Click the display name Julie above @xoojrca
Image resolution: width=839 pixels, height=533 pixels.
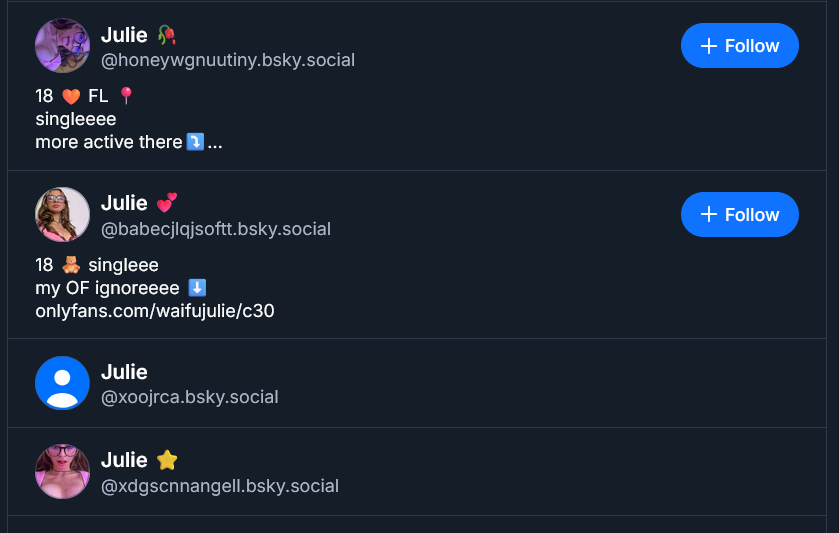[124, 372]
